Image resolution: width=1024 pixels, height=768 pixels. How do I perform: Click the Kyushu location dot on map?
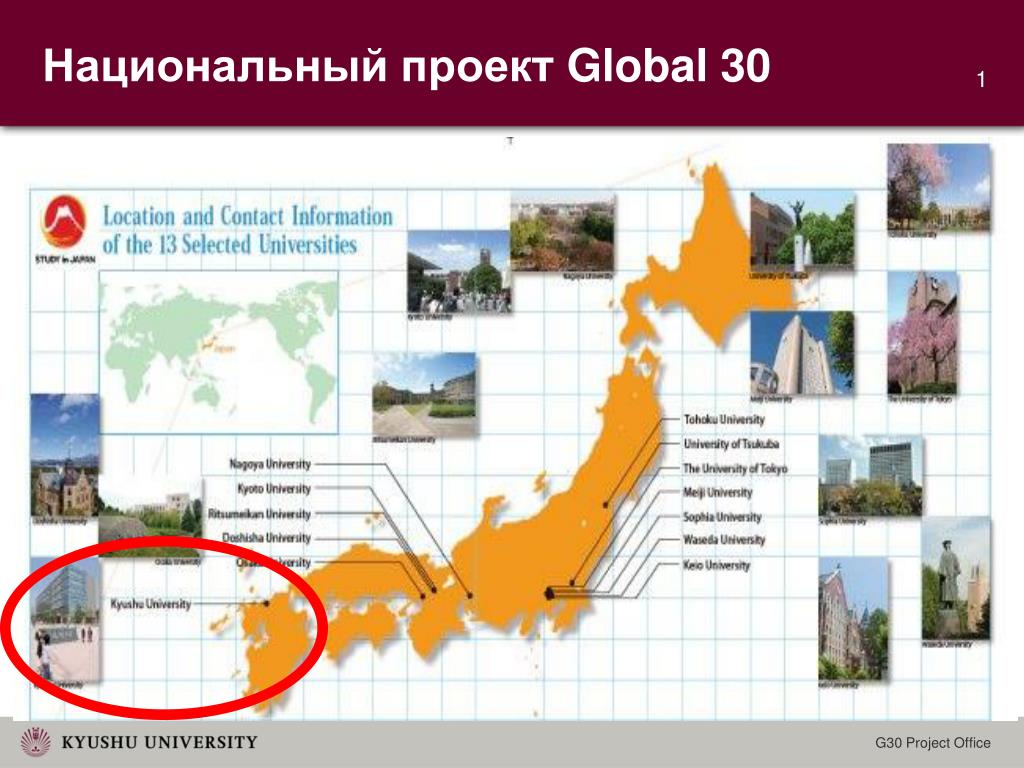(x=266, y=603)
